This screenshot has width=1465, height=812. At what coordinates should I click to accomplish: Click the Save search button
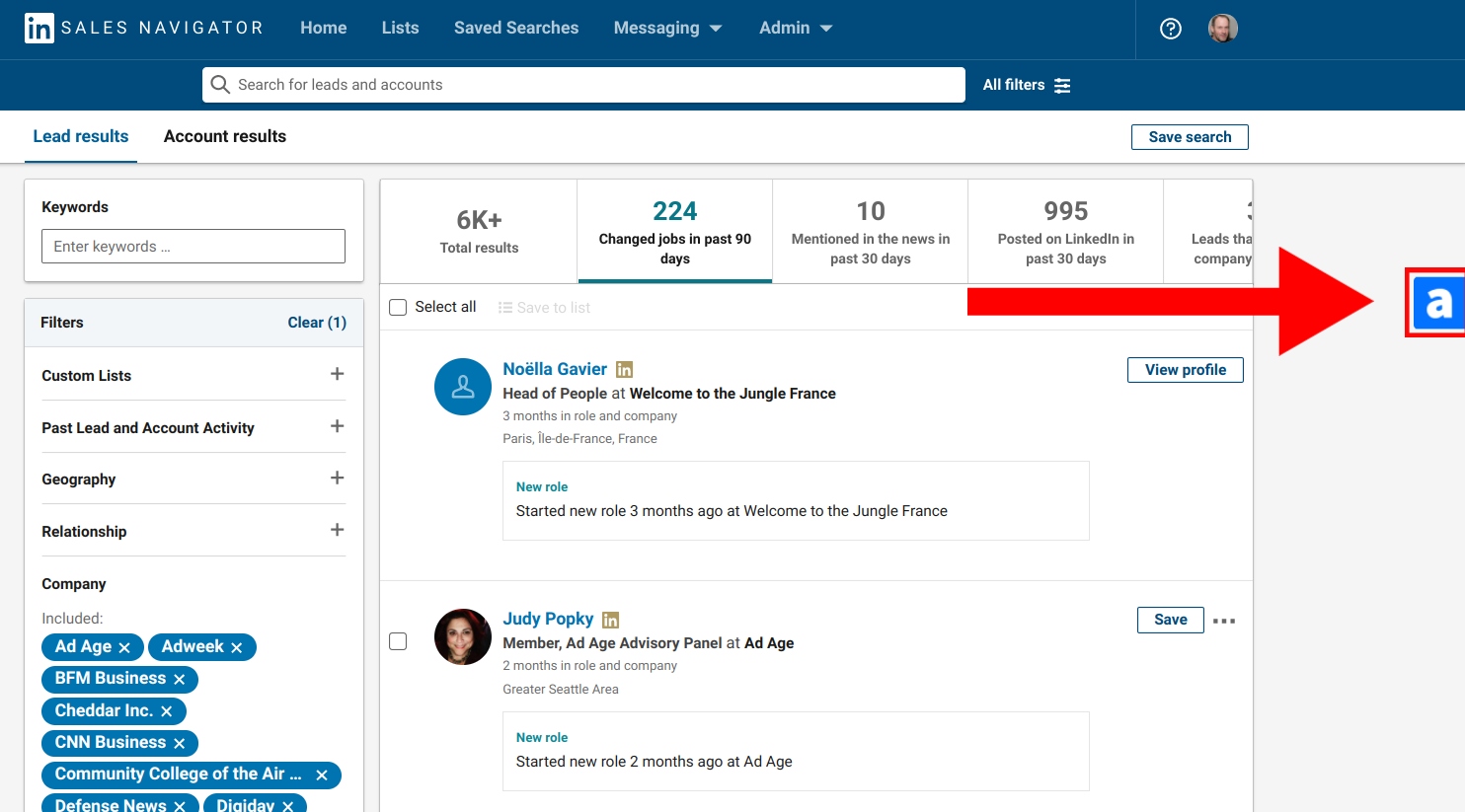click(1190, 137)
